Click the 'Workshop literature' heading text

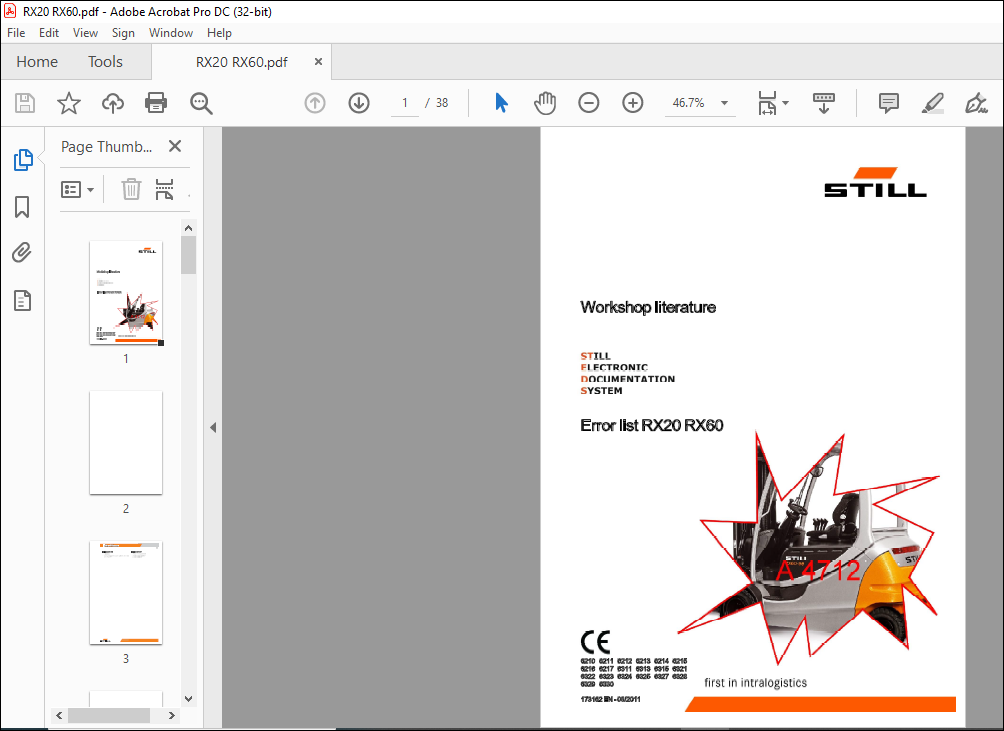point(648,307)
